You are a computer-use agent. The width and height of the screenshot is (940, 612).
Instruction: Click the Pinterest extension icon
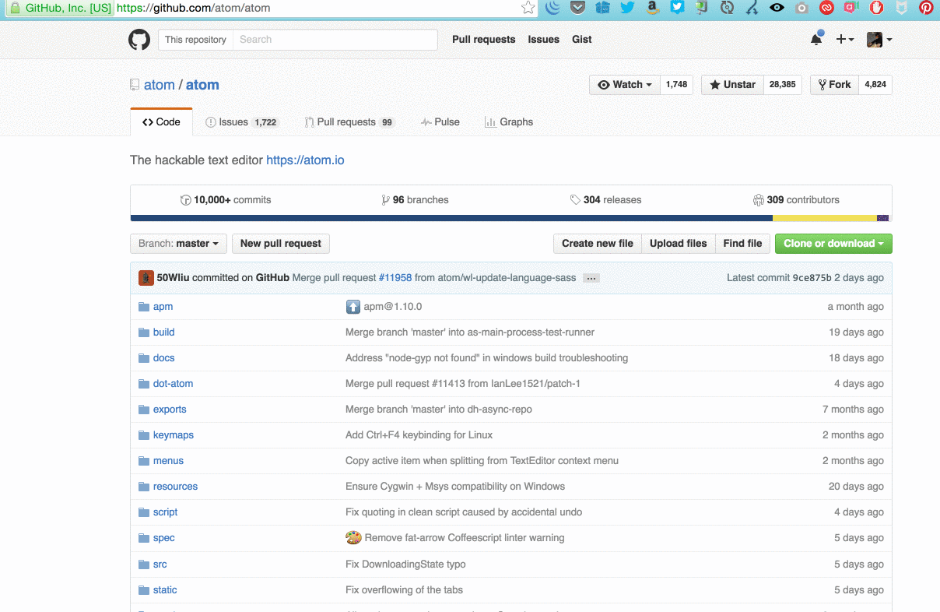[x=926, y=8]
